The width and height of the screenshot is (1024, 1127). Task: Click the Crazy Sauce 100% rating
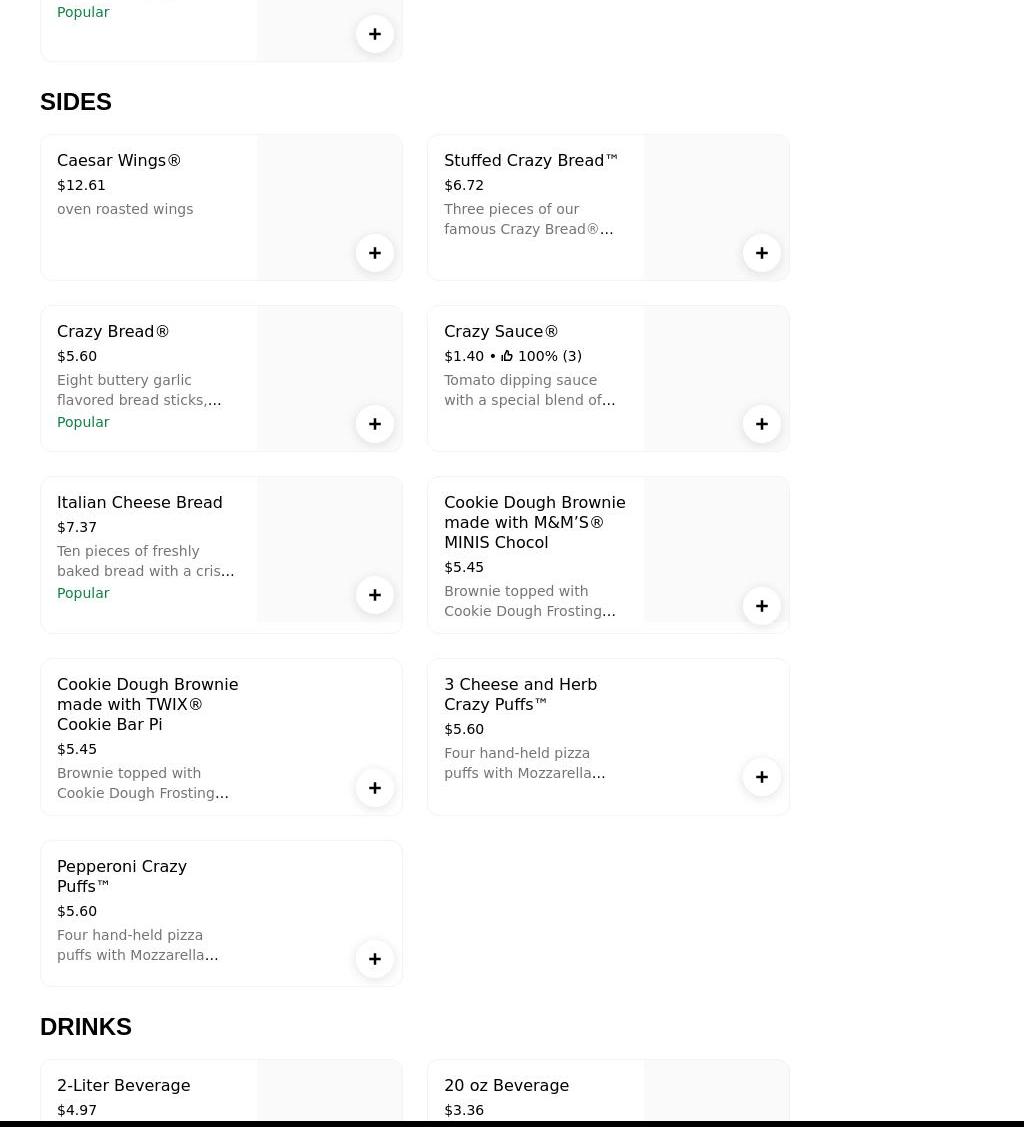coord(541,356)
